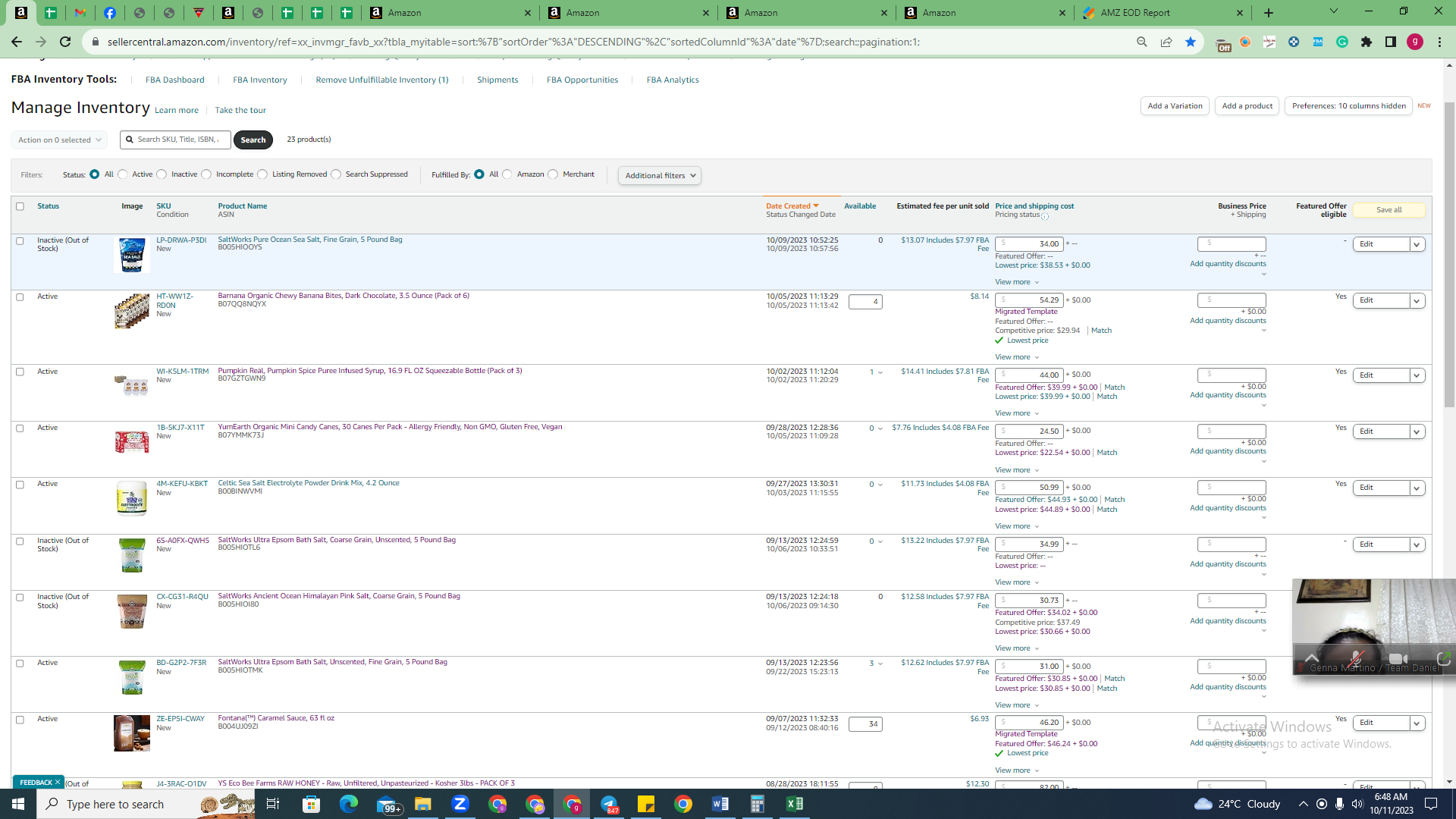Go to FBA Inventory
This screenshot has height=819, width=1456.
260,80
